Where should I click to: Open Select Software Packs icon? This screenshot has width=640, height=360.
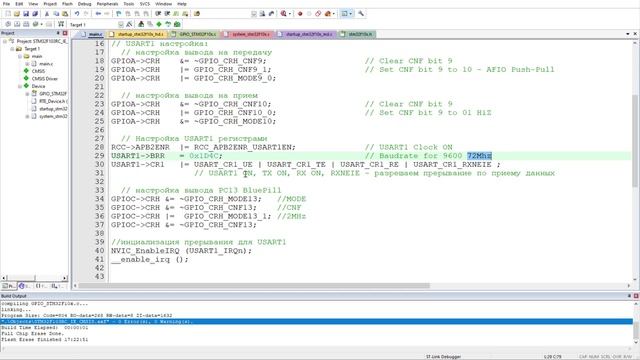tap(168, 24)
